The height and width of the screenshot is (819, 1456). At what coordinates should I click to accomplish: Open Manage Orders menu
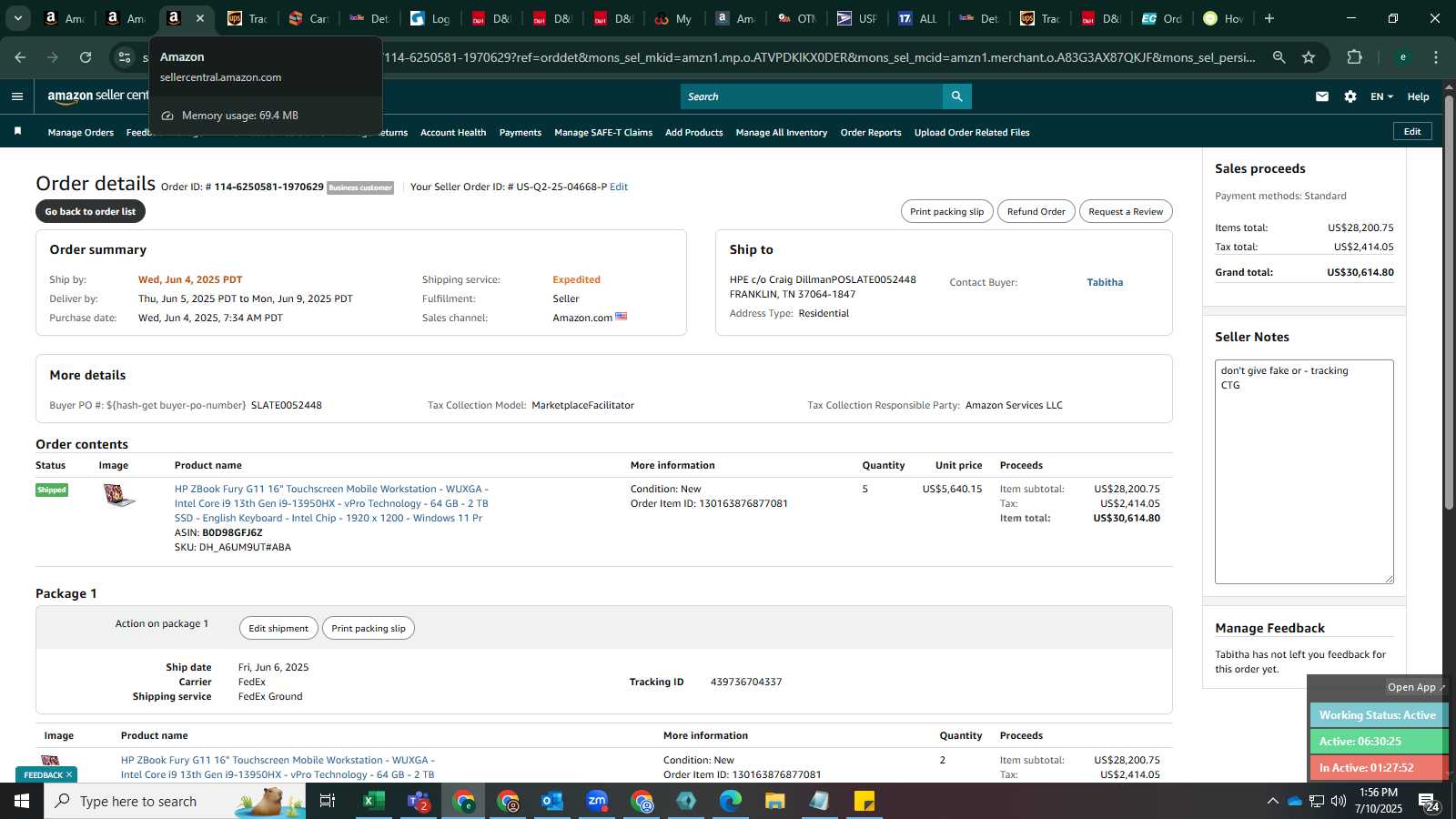(x=81, y=133)
